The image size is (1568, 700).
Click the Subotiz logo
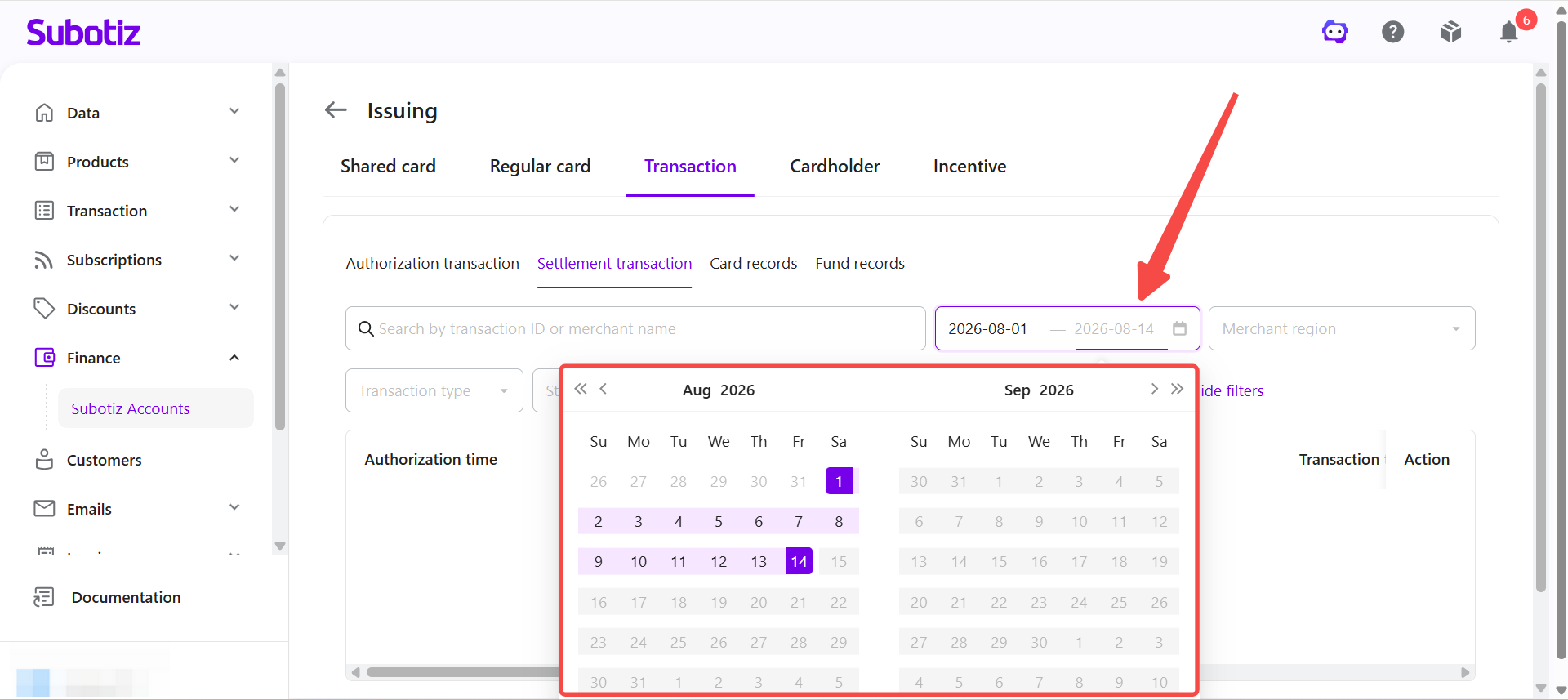(x=83, y=32)
